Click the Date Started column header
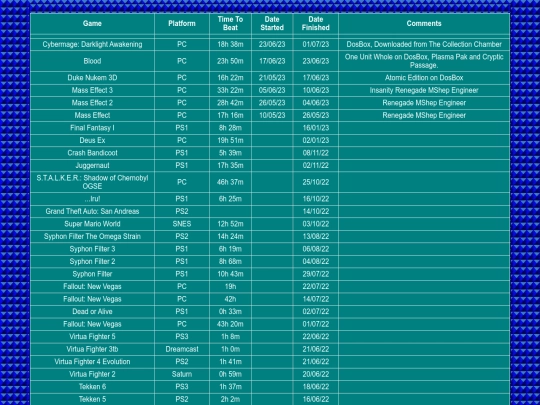This screenshot has height=405, width=540. (272, 23)
